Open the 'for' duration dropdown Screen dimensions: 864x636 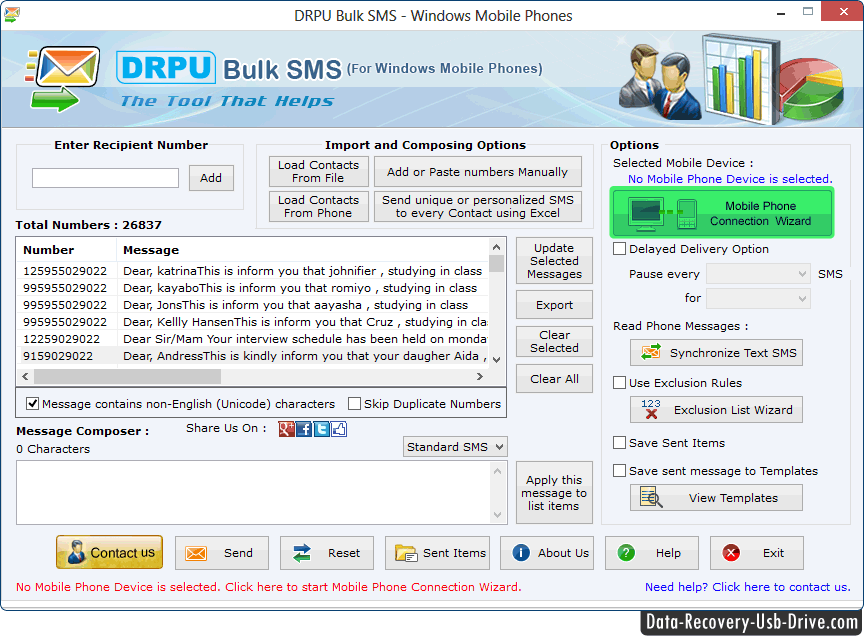click(758, 299)
